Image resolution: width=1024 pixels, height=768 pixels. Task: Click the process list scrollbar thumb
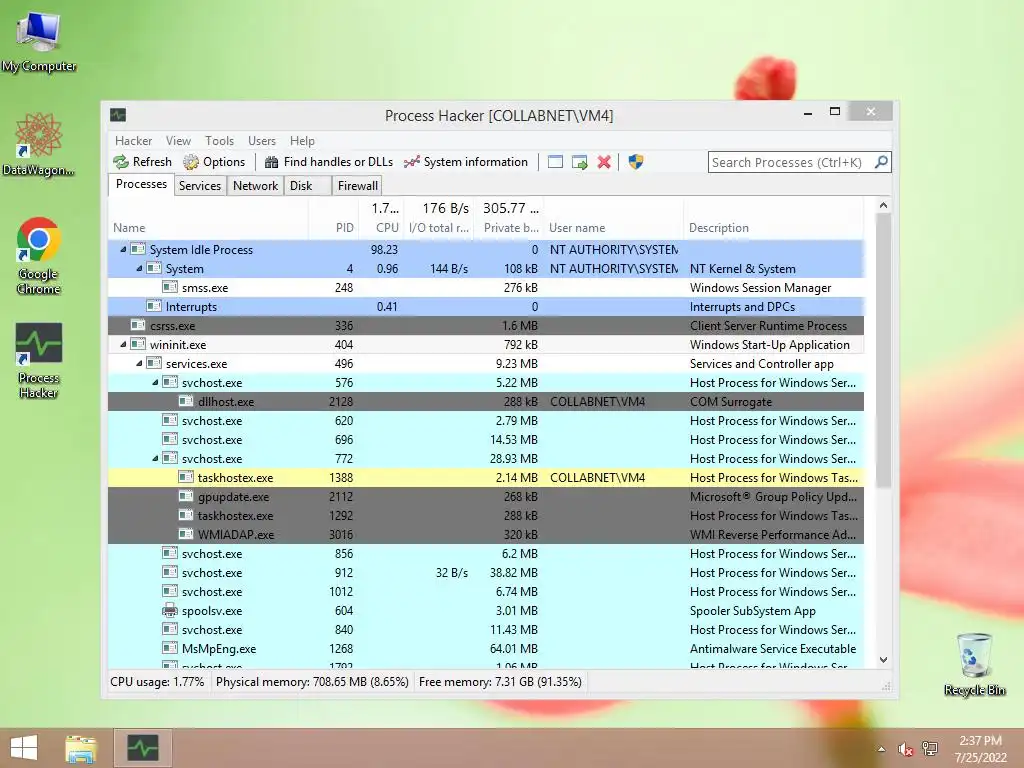click(x=883, y=350)
